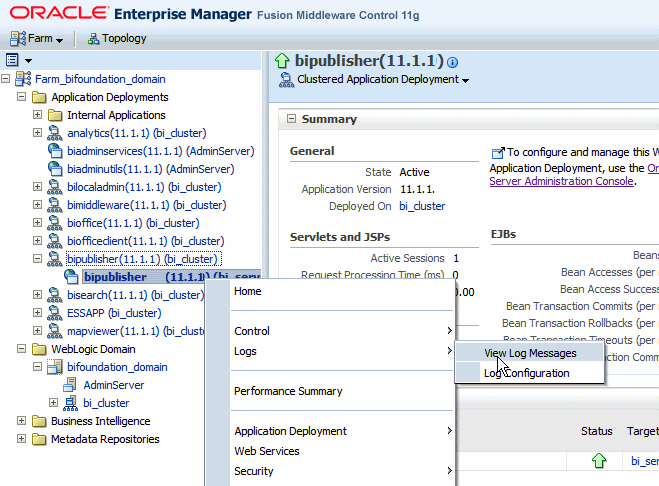Open Performance Summary from context menu
This screenshot has height=486, width=659.
(288, 391)
